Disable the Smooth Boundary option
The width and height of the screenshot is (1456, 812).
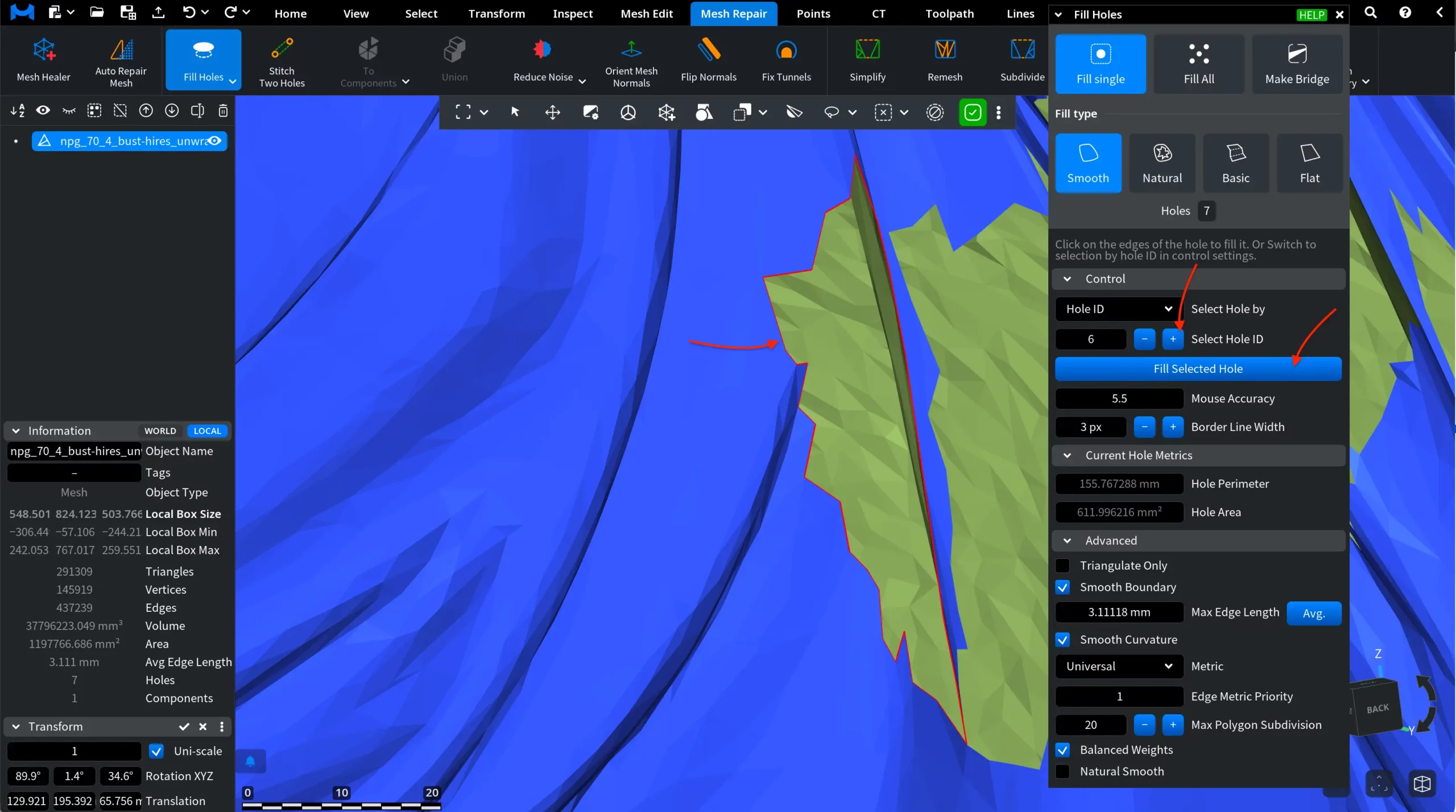click(1062, 587)
